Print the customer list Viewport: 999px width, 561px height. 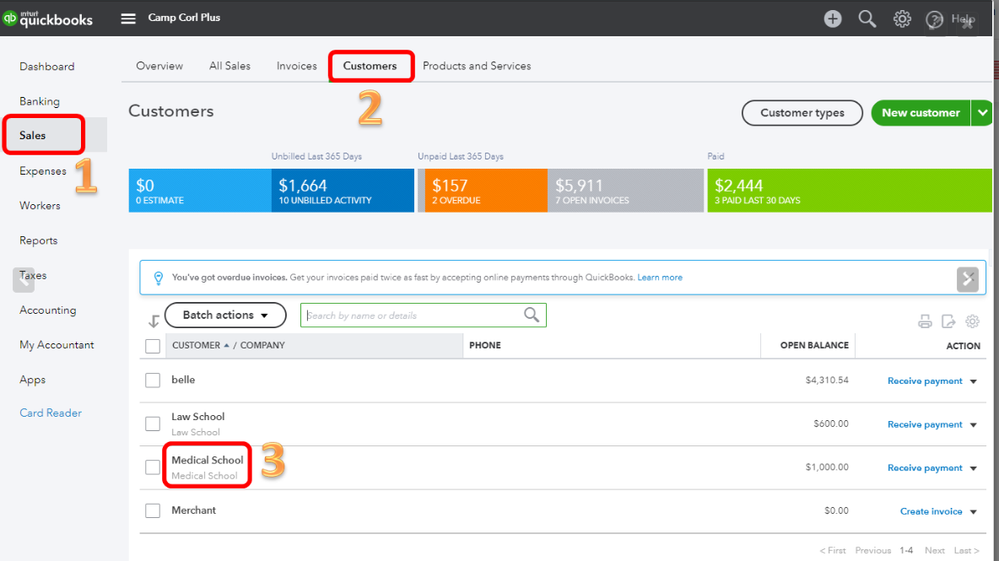(924, 321)
